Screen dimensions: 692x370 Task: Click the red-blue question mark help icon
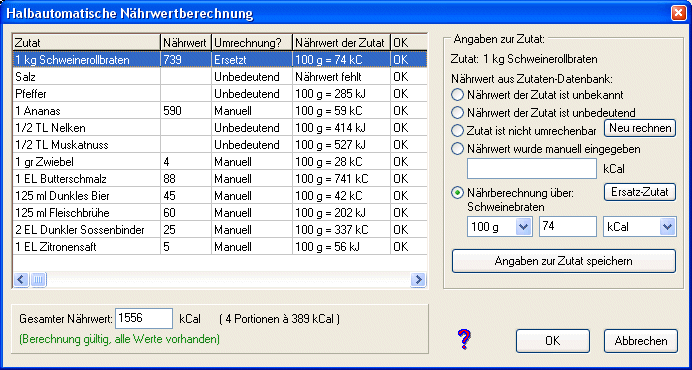click(463, 339)
